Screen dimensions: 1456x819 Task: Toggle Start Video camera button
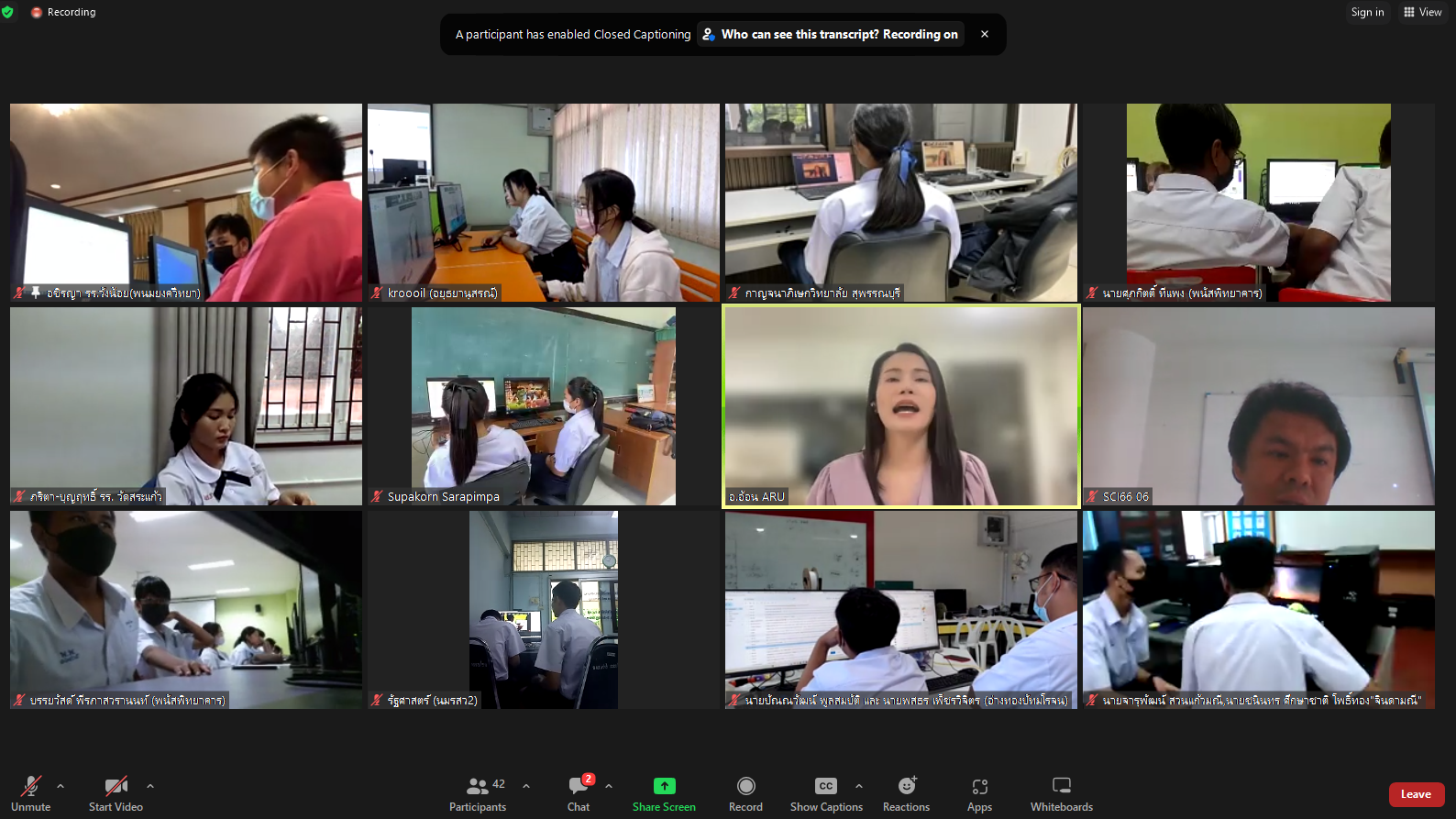[x=116, y=793]
